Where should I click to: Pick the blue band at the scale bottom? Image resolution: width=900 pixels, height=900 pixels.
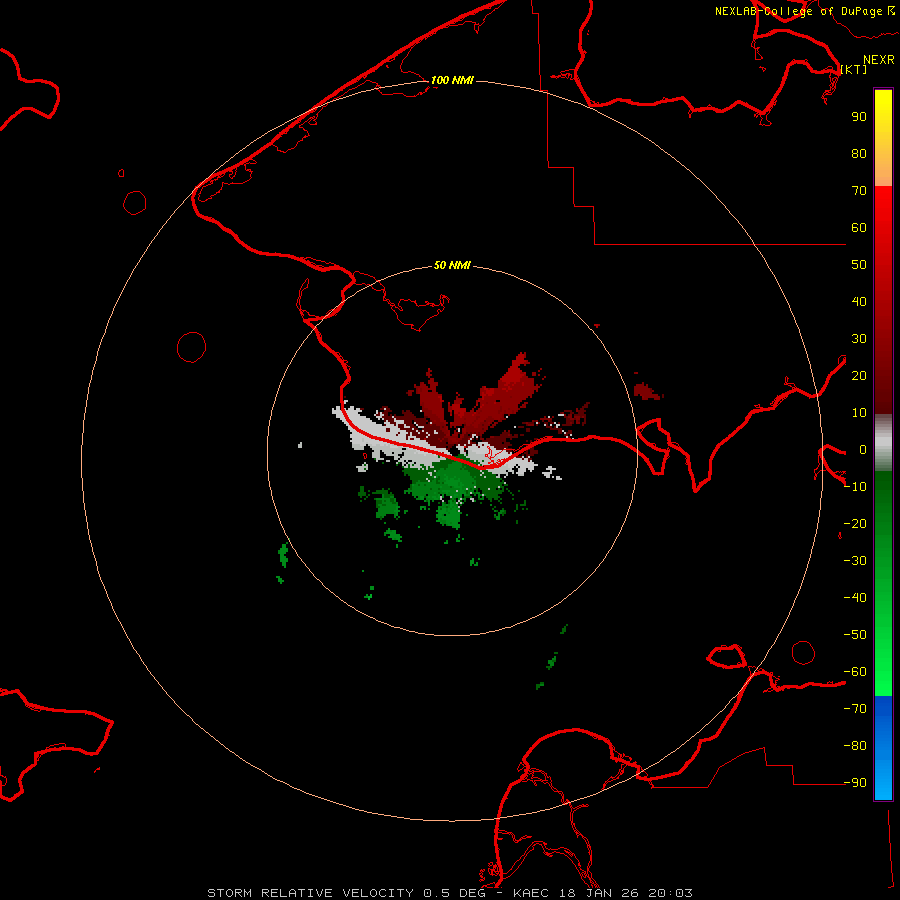point(883,747)
